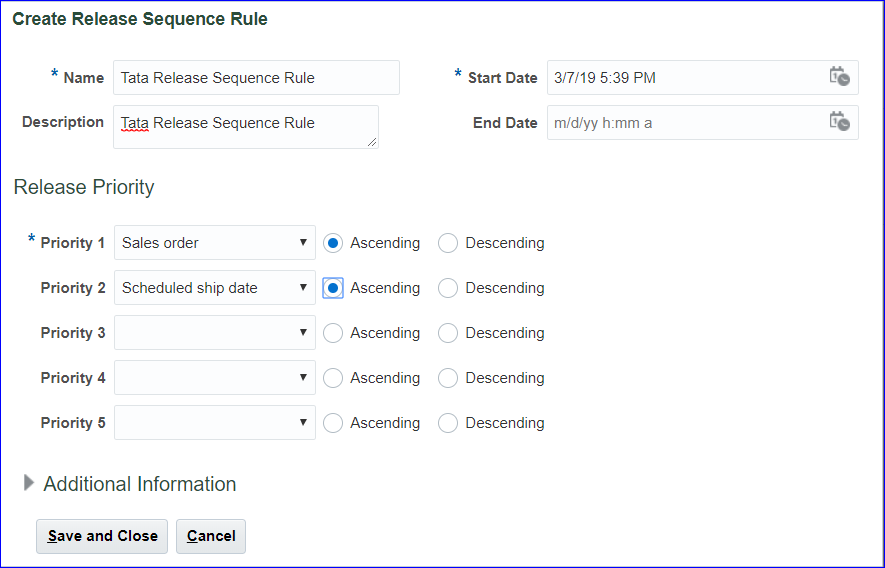The image size is (885, 568).
Task: Pick Ascending radio for Priority 1
Action: pyautogui.click(x=334, y=243)
